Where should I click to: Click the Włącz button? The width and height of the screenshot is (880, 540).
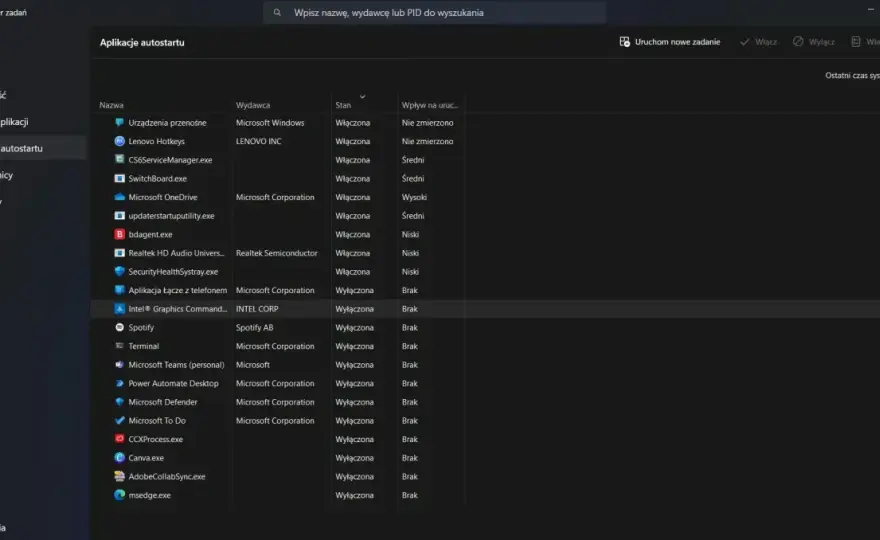(x=759, y=42)
